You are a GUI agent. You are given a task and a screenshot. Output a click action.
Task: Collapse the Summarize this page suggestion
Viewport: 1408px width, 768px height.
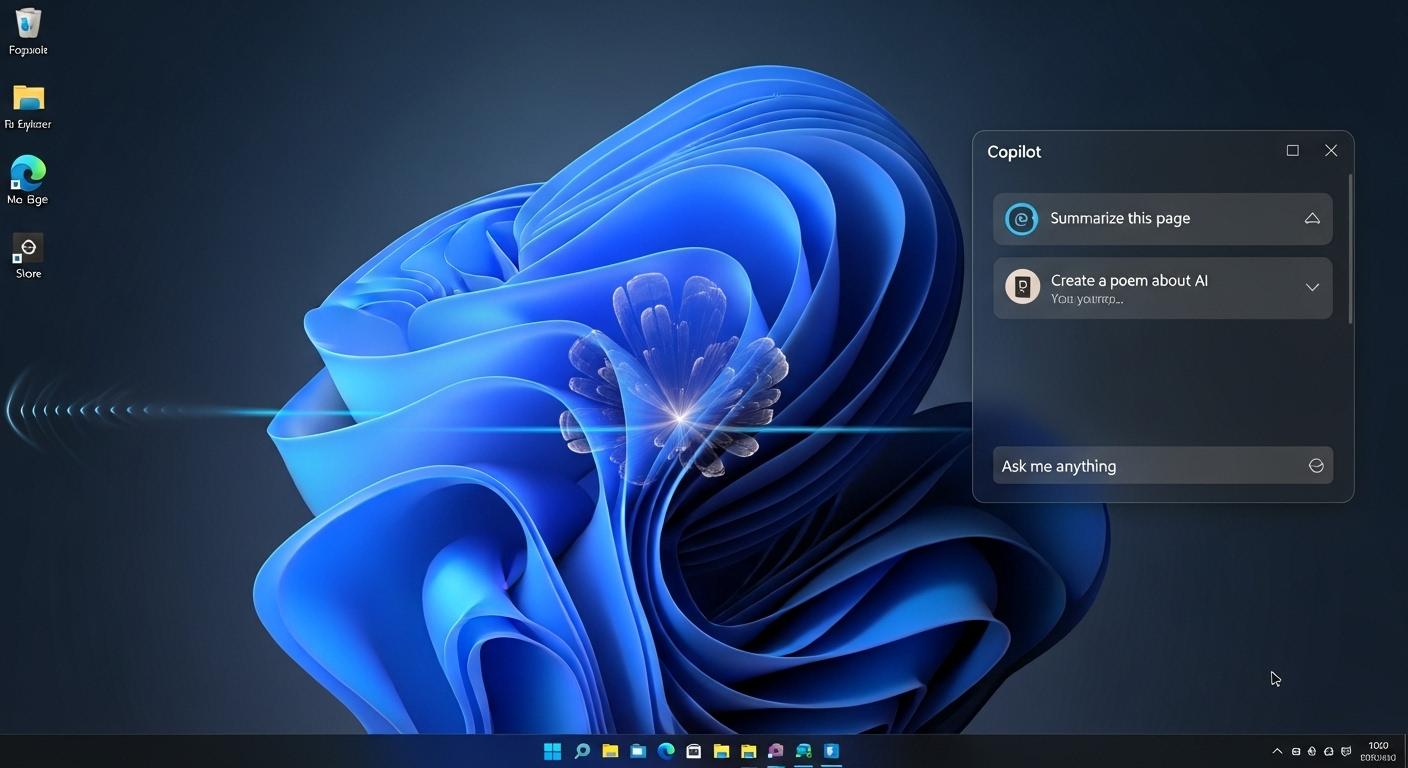coord(1312,217)
